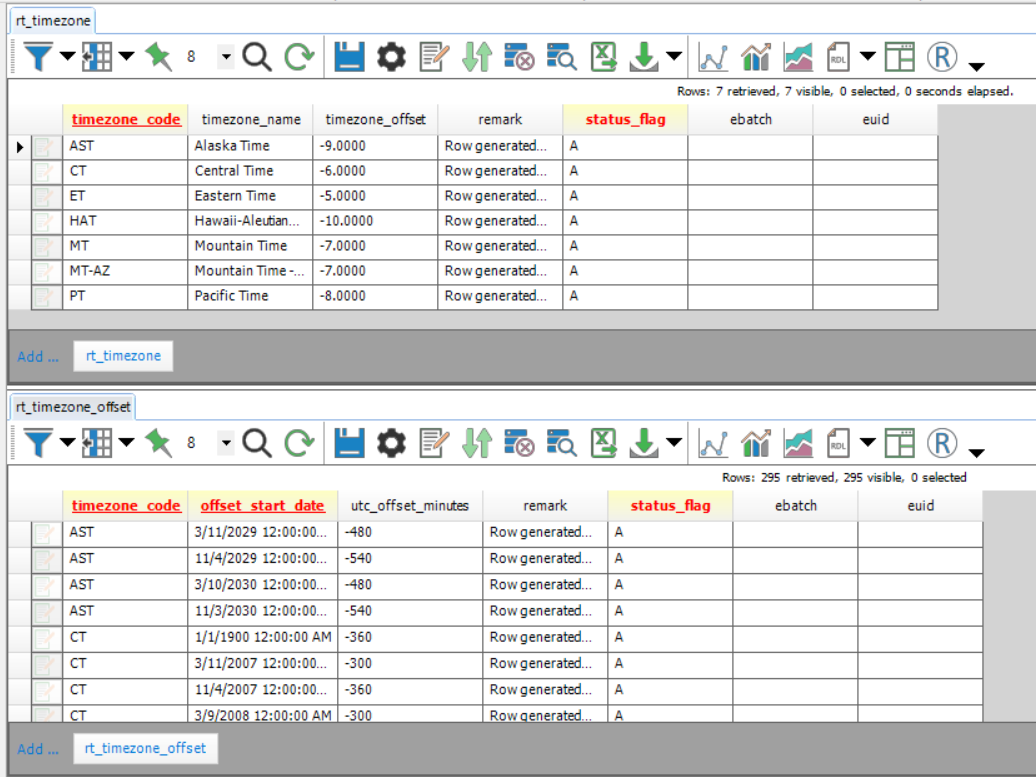The image size is (1036, 777).
Task: Click the green pin icon in rt_timezone toolbar
Action: (158, 57)
